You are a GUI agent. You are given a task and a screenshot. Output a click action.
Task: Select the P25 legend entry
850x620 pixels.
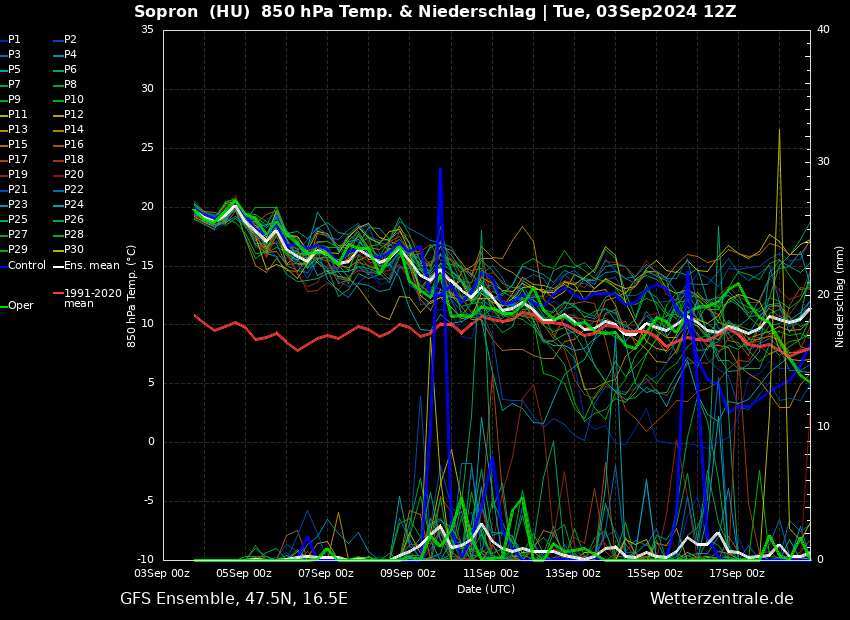pos(18,219)
